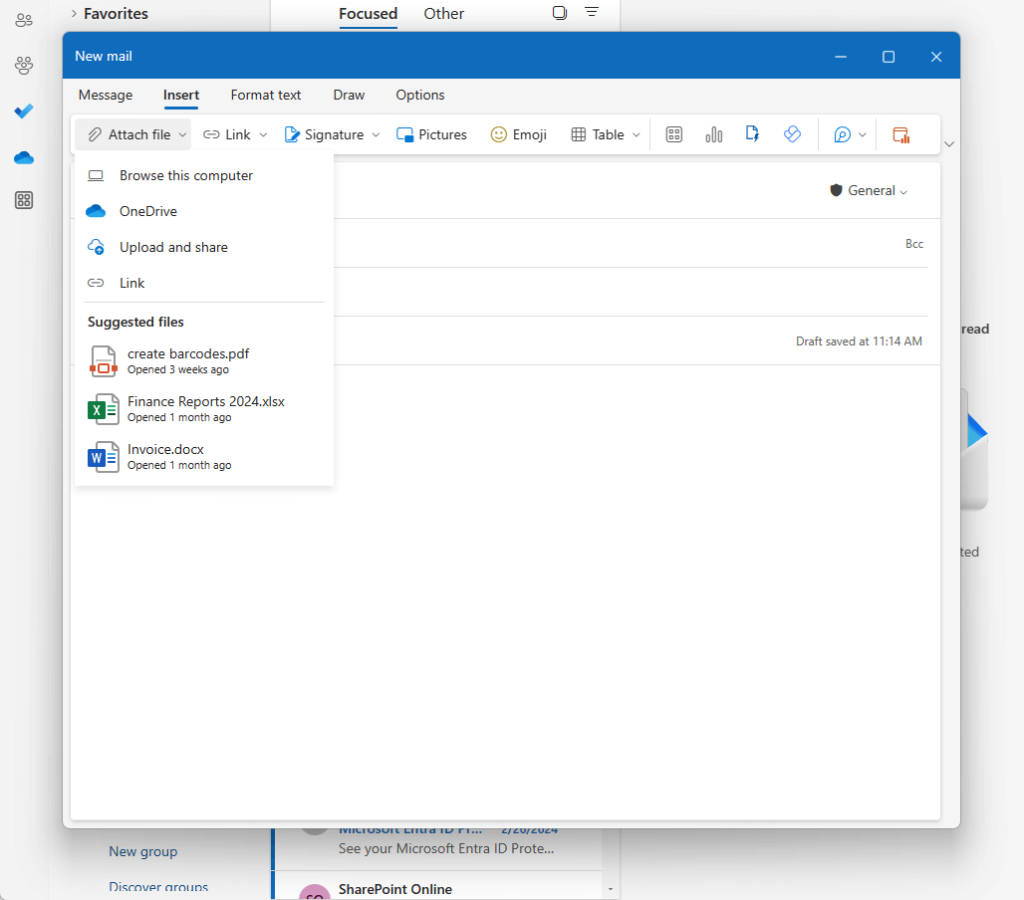The image size is (1024, 900).
Task: Expand the Loop component dropdown arrow
Action: tap(863, 135)
